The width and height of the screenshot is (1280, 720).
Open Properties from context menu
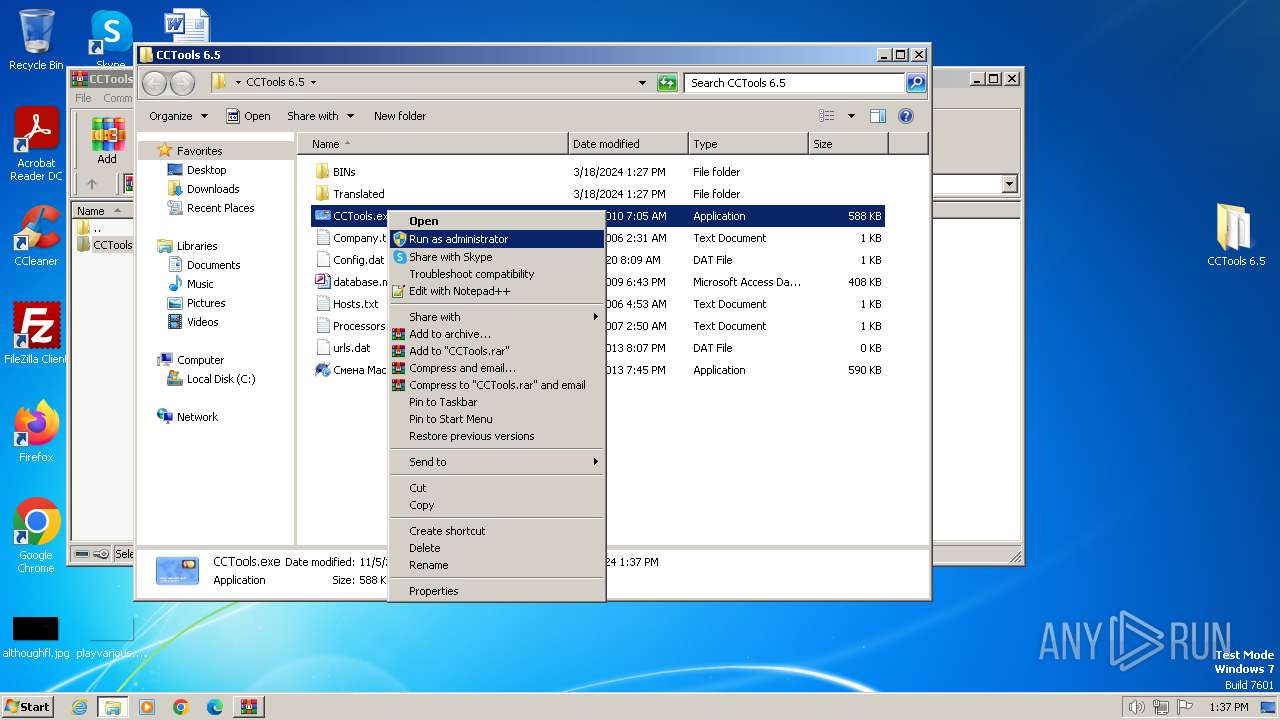point(497,591)
